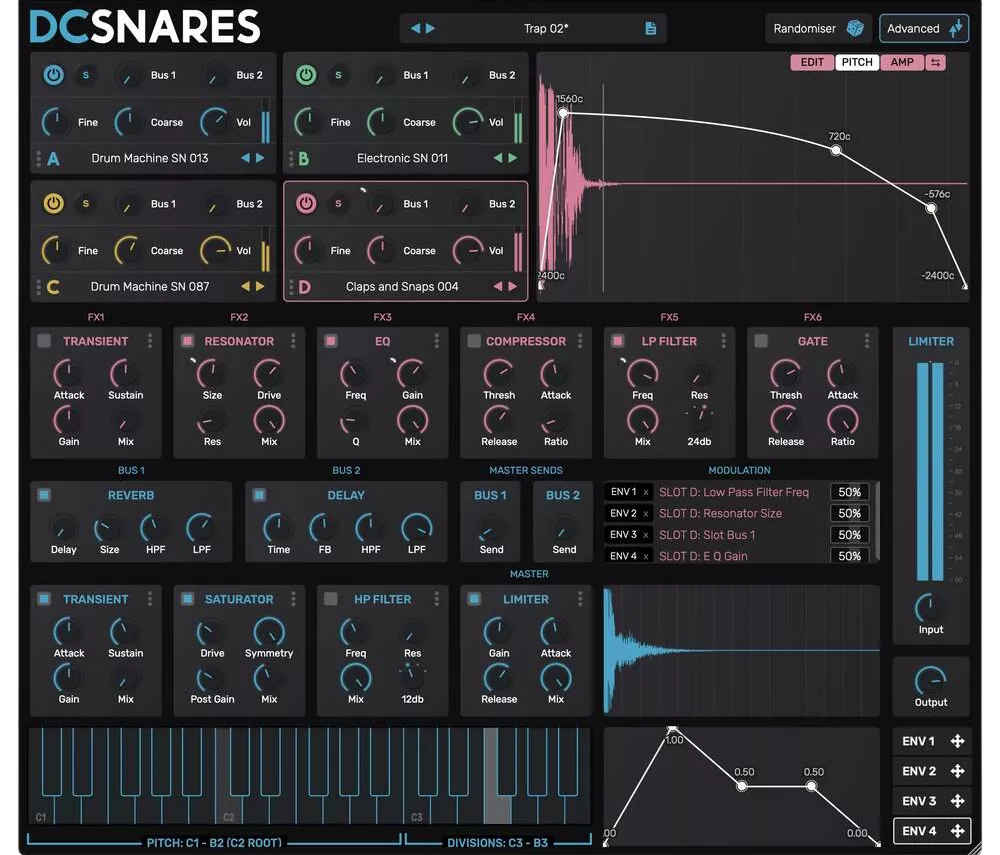Switch to the PITCH tab
Viewport: 1000px width, 855px height.
(856, 62)
